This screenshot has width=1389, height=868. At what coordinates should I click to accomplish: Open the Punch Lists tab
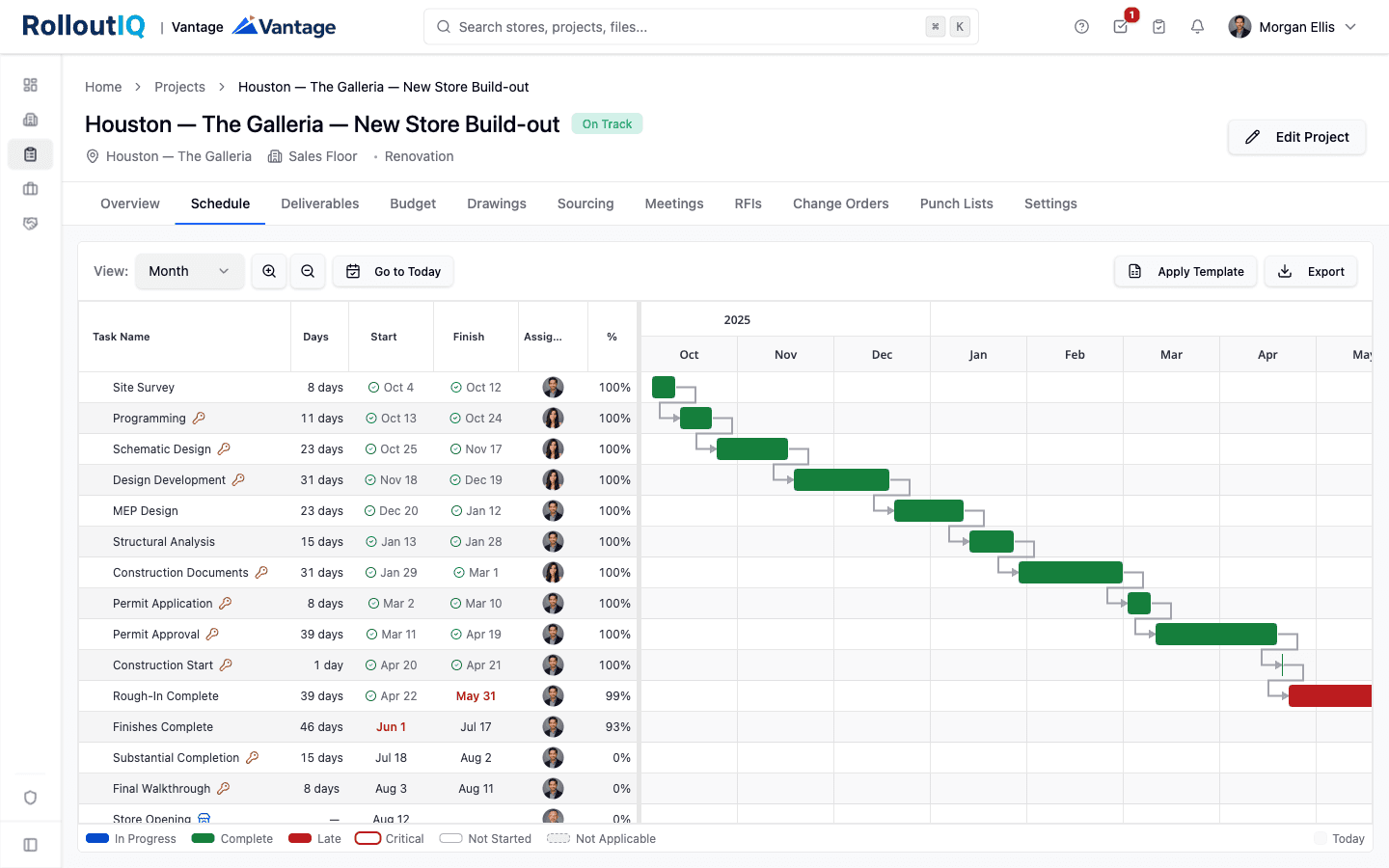957,203
